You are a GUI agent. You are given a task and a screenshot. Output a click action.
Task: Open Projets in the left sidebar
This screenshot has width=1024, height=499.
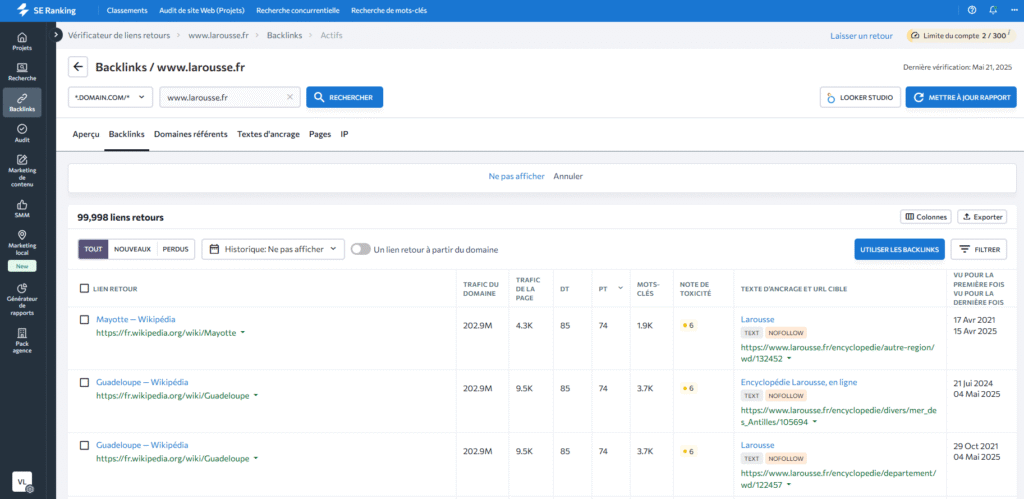coord(22,41)
